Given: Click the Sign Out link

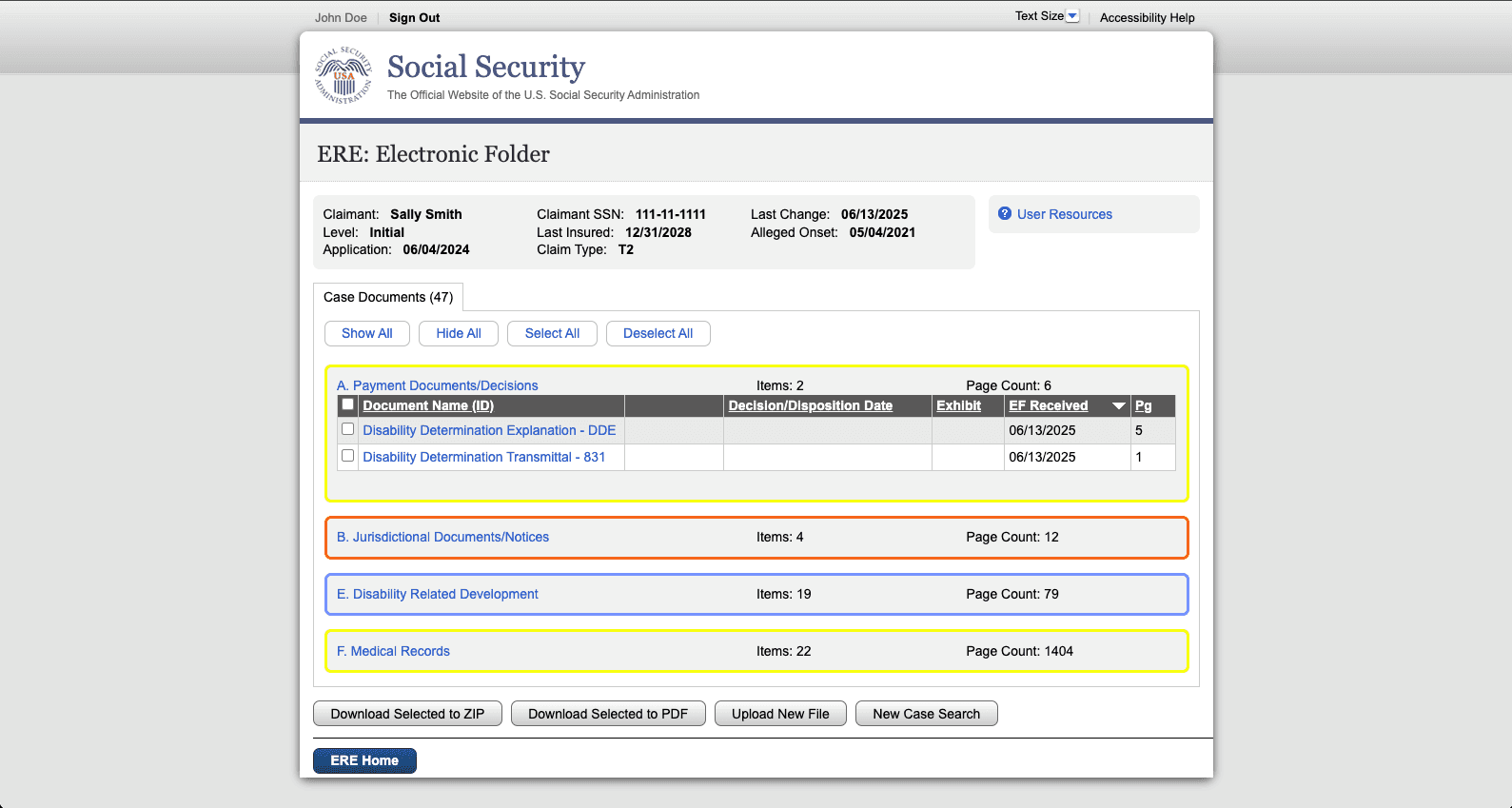Looking at the screenshot, I should 414,17.
